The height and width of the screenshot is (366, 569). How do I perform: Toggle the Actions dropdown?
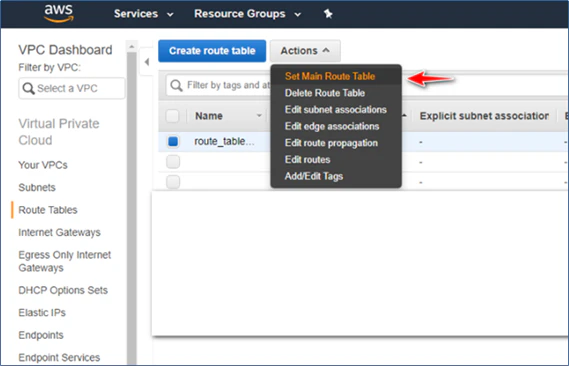pyautogui.click(x=305, y=51)
